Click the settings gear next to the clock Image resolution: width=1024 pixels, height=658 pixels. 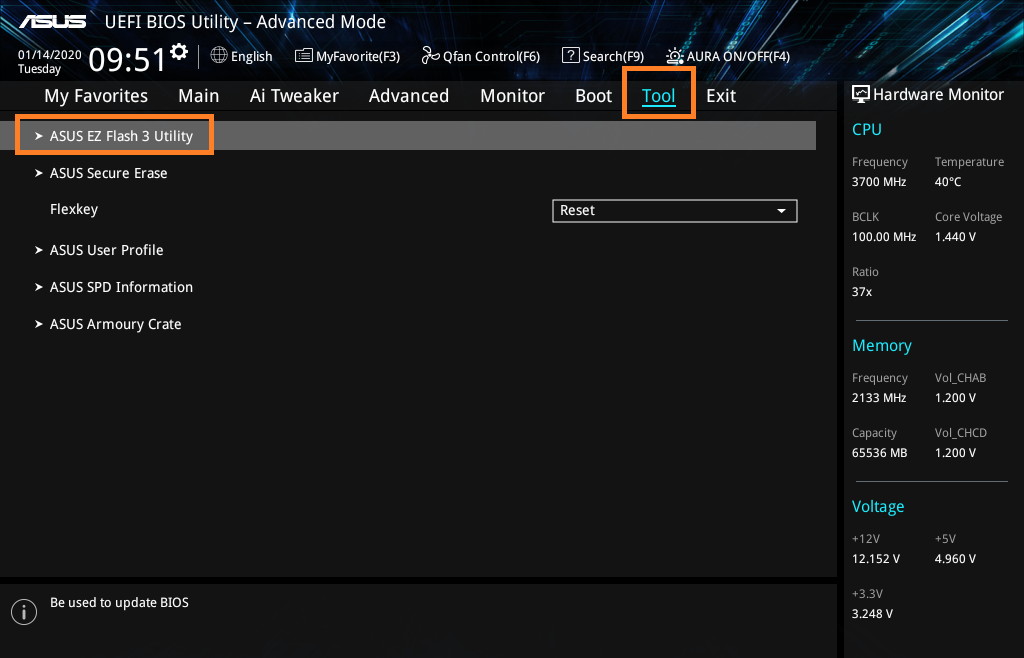coord(179,52)
